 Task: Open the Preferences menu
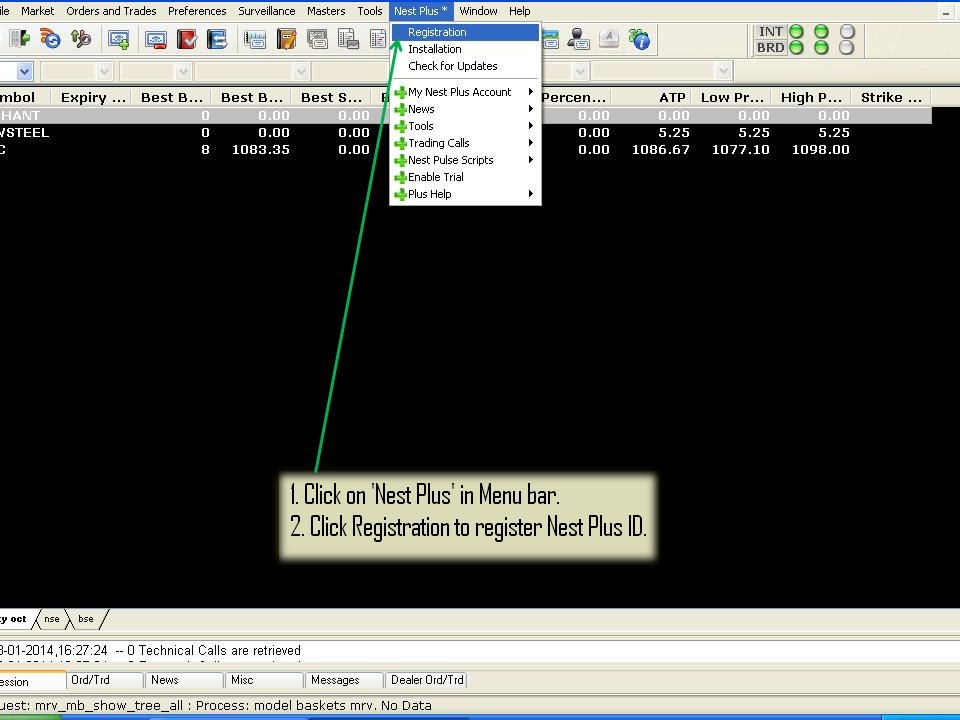click(197, 11)
